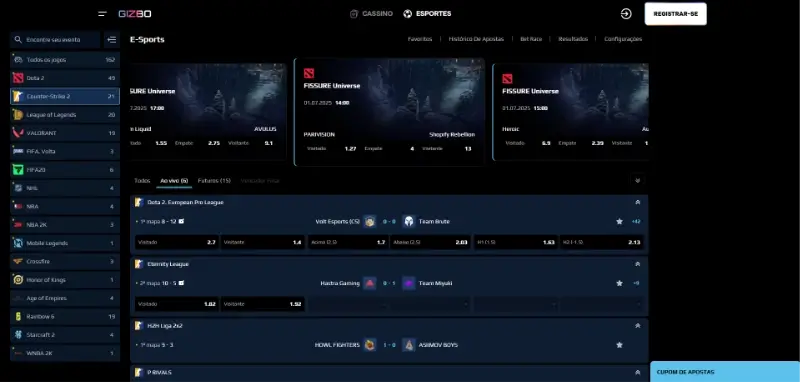This screenshot has width=800, height=382.
Task: Favorite the Volt Esports vs Team Brute match
Action: [x=619, y=221]
